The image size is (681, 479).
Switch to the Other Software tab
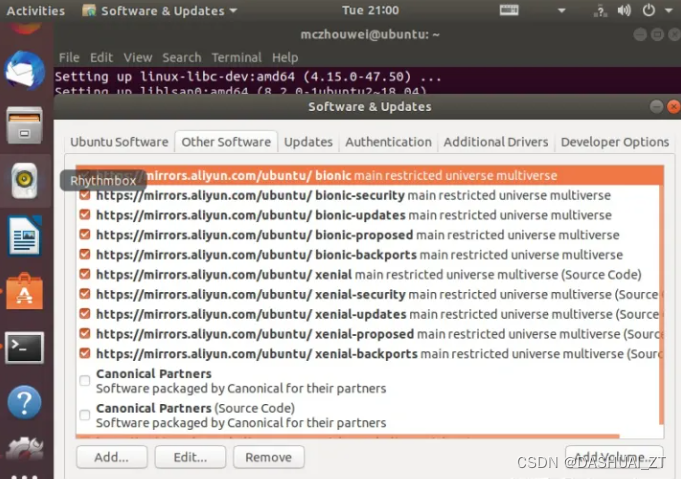226,142
